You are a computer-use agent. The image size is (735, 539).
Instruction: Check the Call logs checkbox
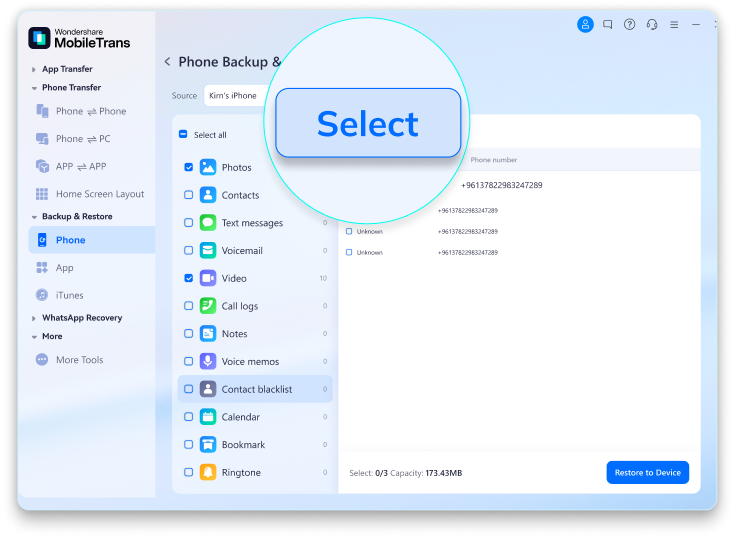188,306
